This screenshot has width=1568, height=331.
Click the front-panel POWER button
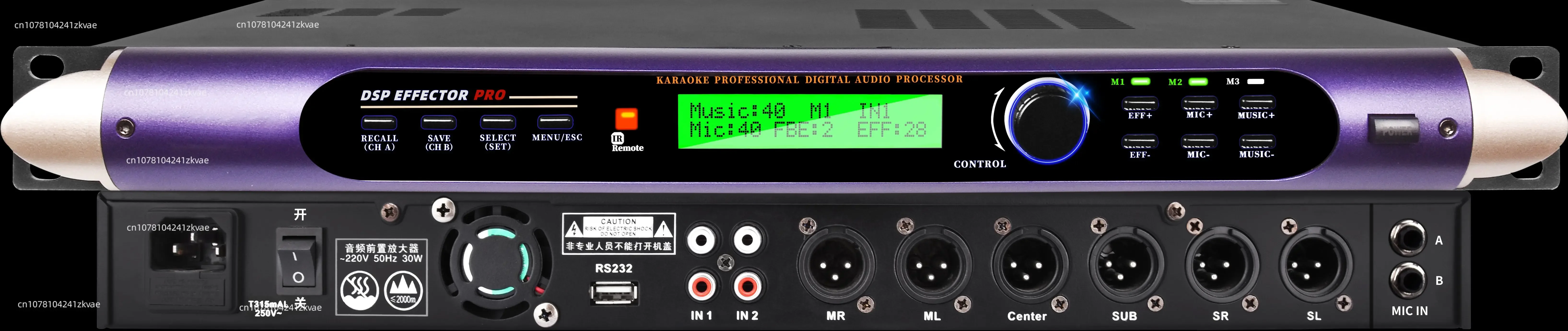(1394, 129)
